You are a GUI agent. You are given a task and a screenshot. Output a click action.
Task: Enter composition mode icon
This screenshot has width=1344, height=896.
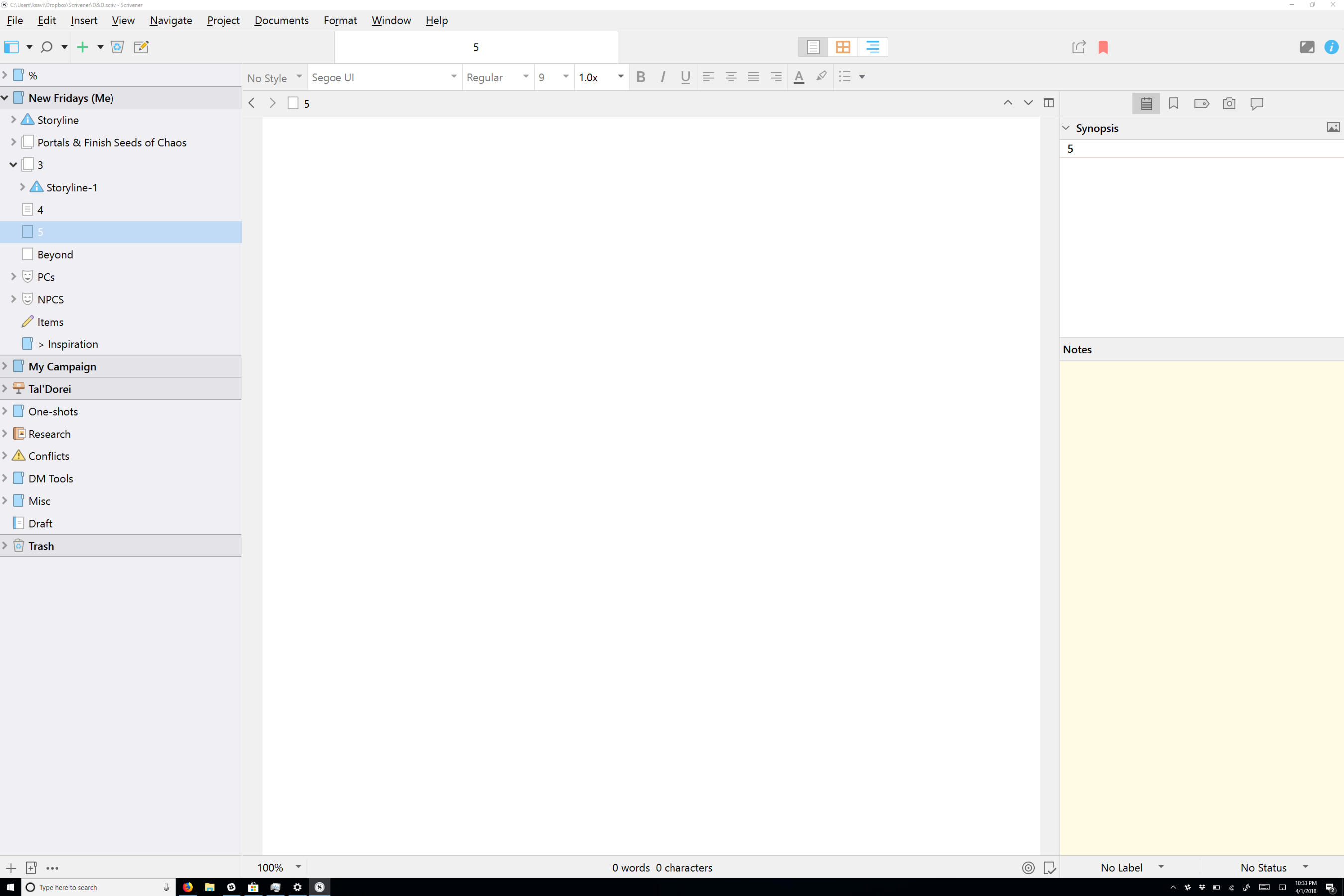click(1307, 47)
